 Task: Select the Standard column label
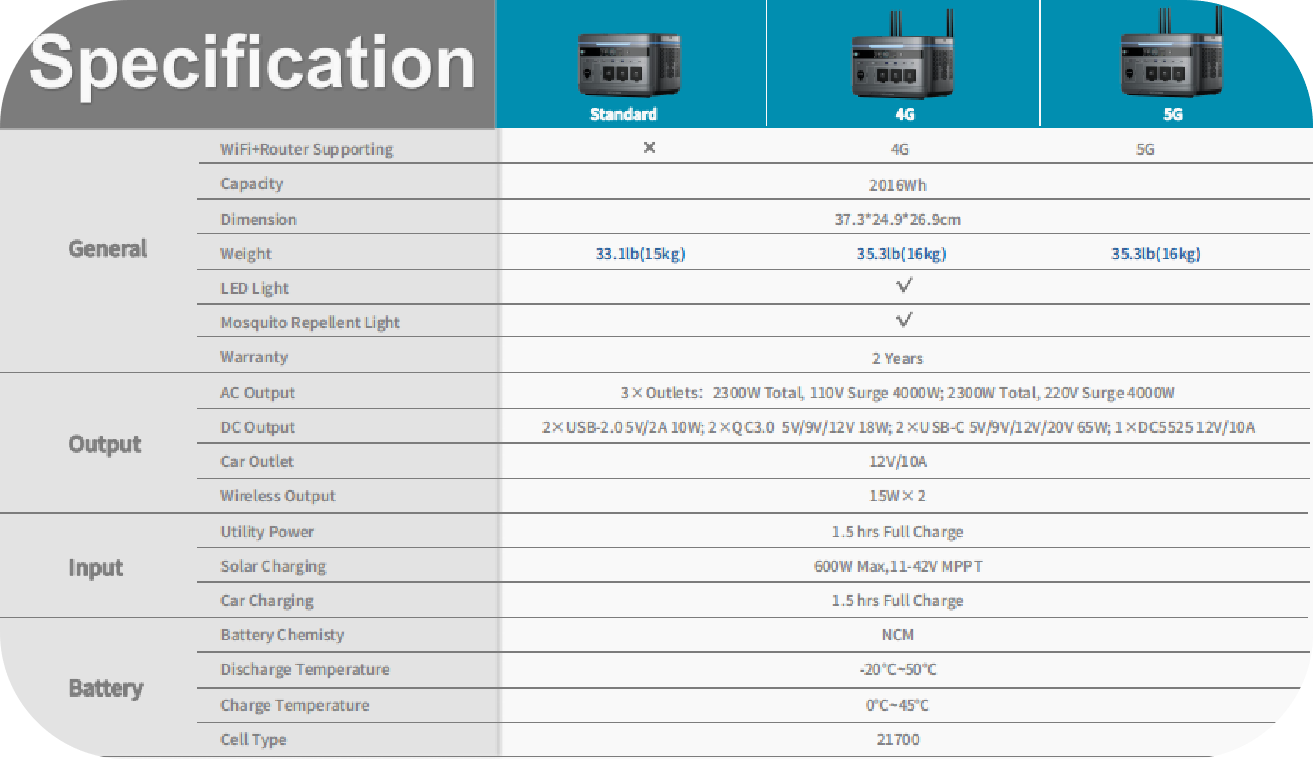point(623,114)
